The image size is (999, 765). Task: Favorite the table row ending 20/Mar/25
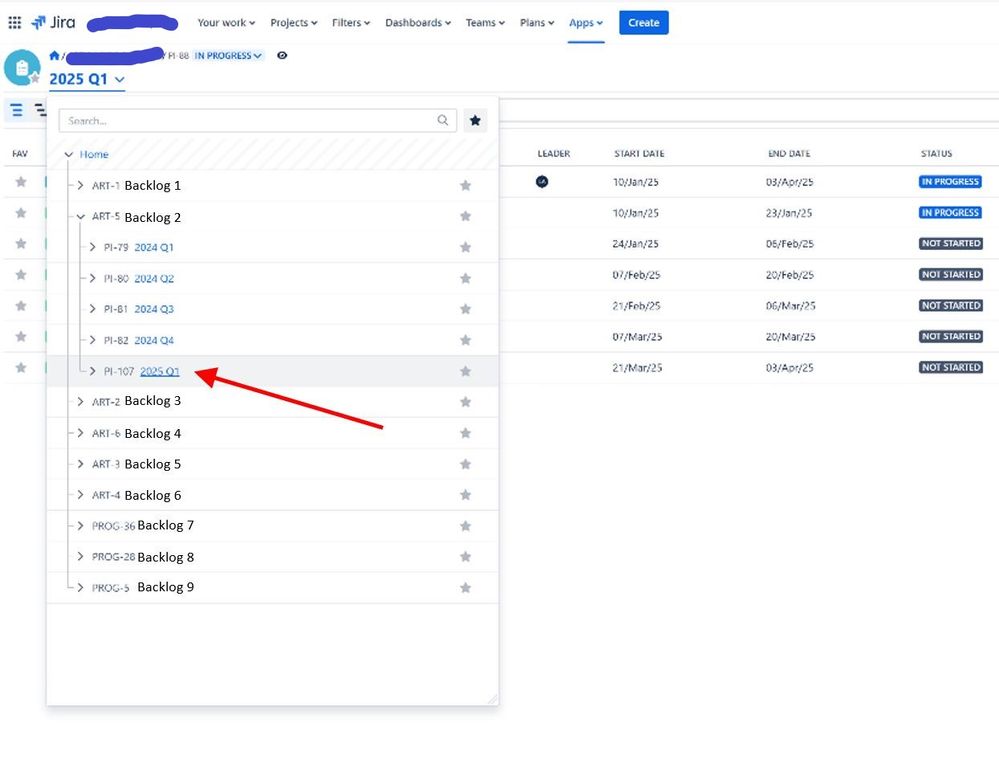pos(21,336)
